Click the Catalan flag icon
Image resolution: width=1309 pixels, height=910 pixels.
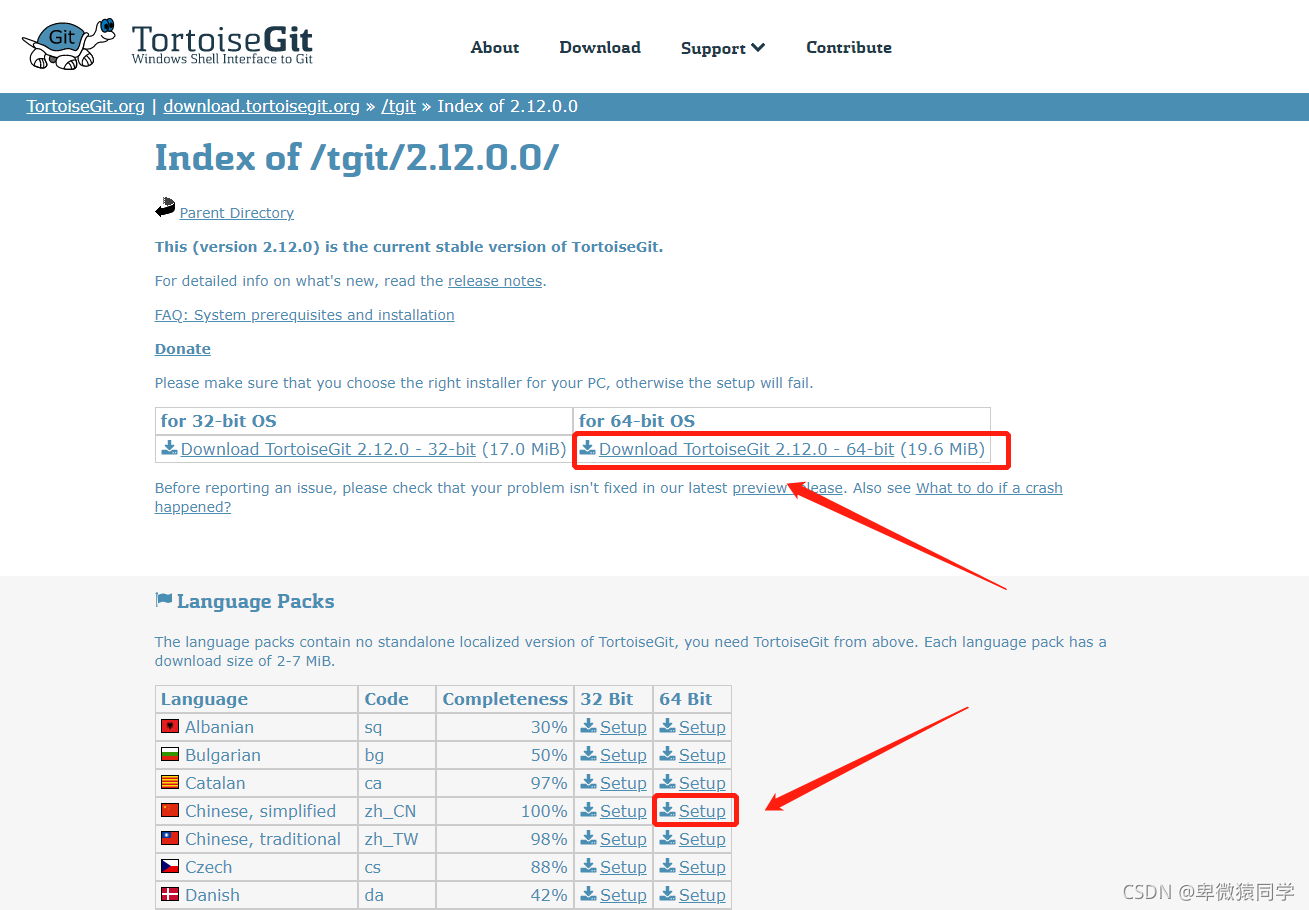[170, 782]
